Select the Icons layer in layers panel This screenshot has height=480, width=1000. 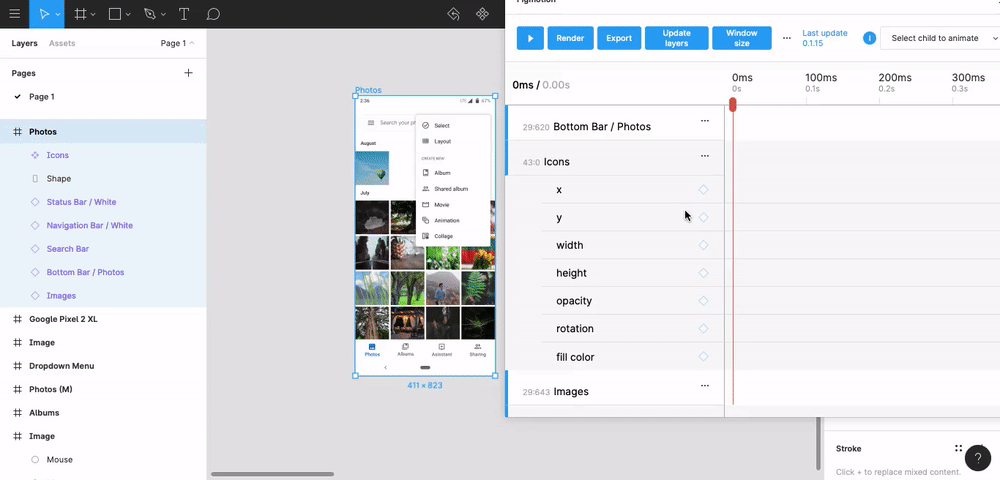(x=103, y=156)
